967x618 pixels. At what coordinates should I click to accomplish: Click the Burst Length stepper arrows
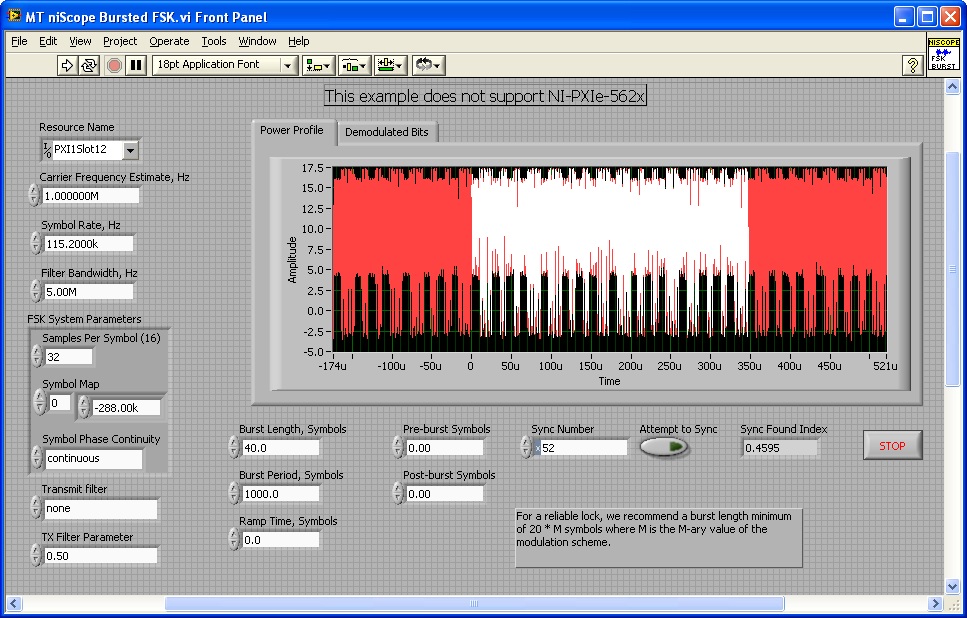coord(233,447)
